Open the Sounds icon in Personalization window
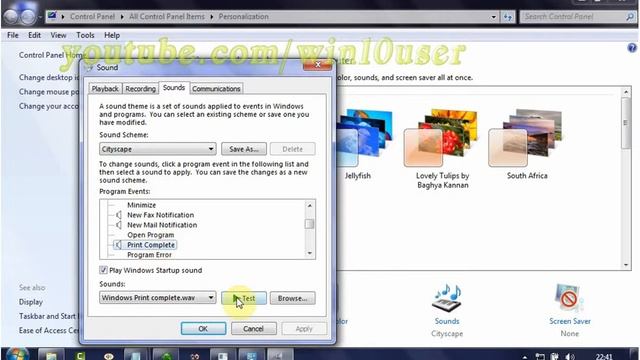The height and width of the screenshot is (360, 640). click(447, 298)
